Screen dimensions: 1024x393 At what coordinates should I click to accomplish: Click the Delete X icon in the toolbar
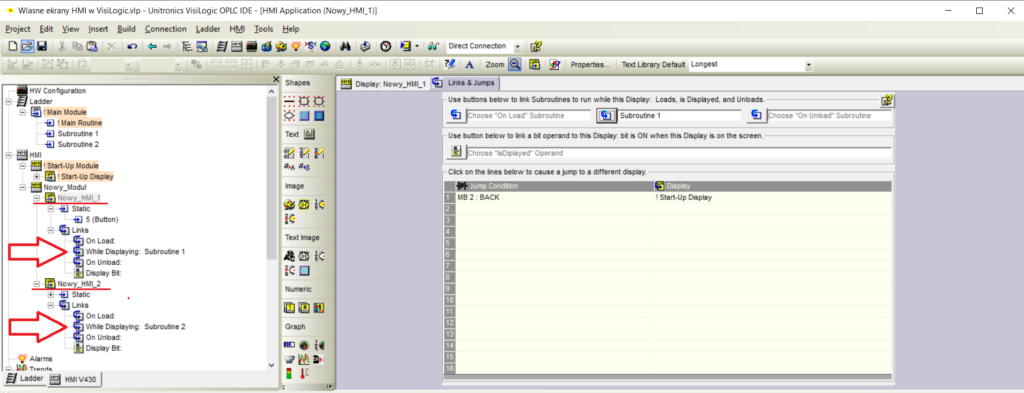point(112,46)
